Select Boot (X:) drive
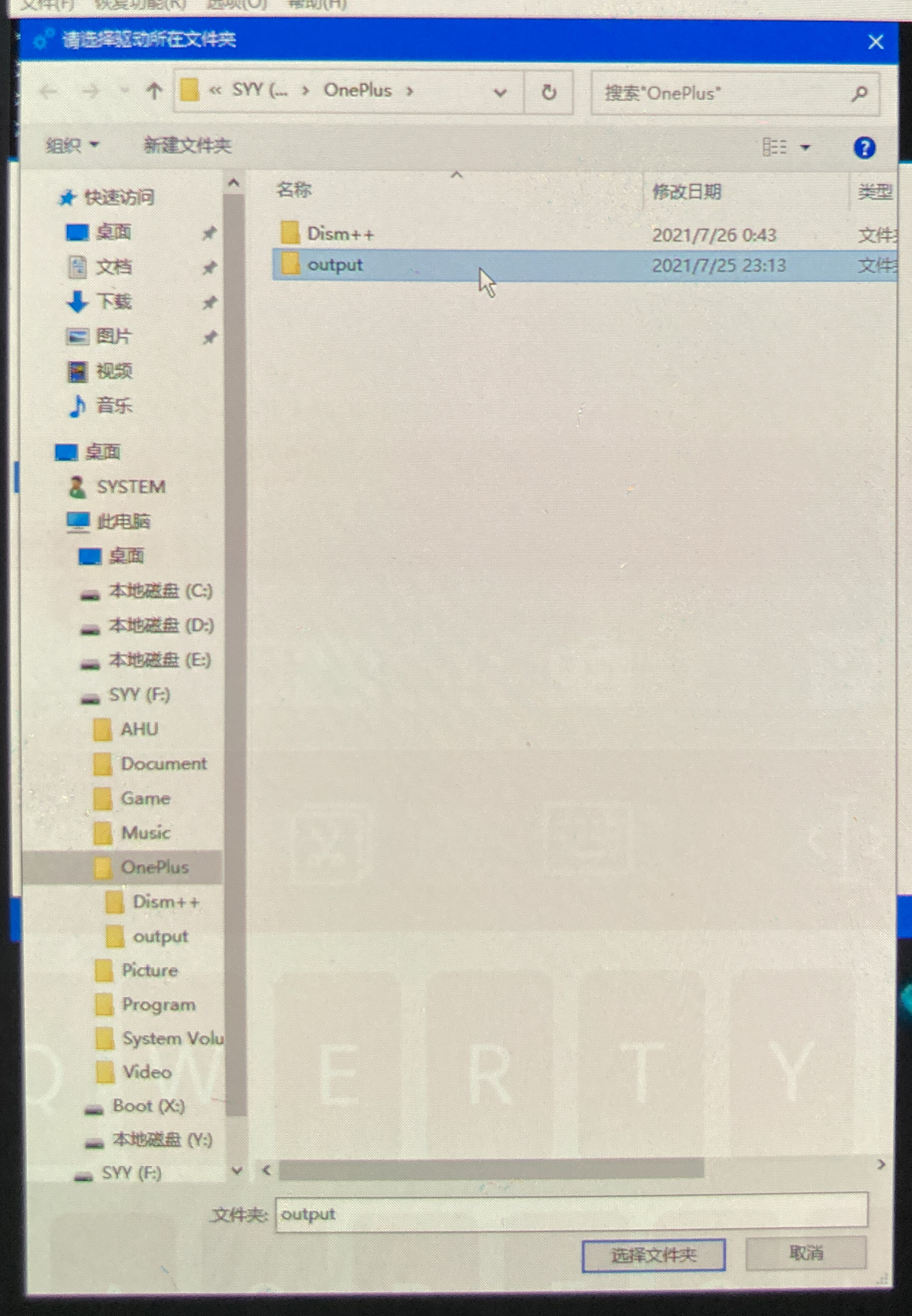912x1316 pixels. (x=148, y=1106)
